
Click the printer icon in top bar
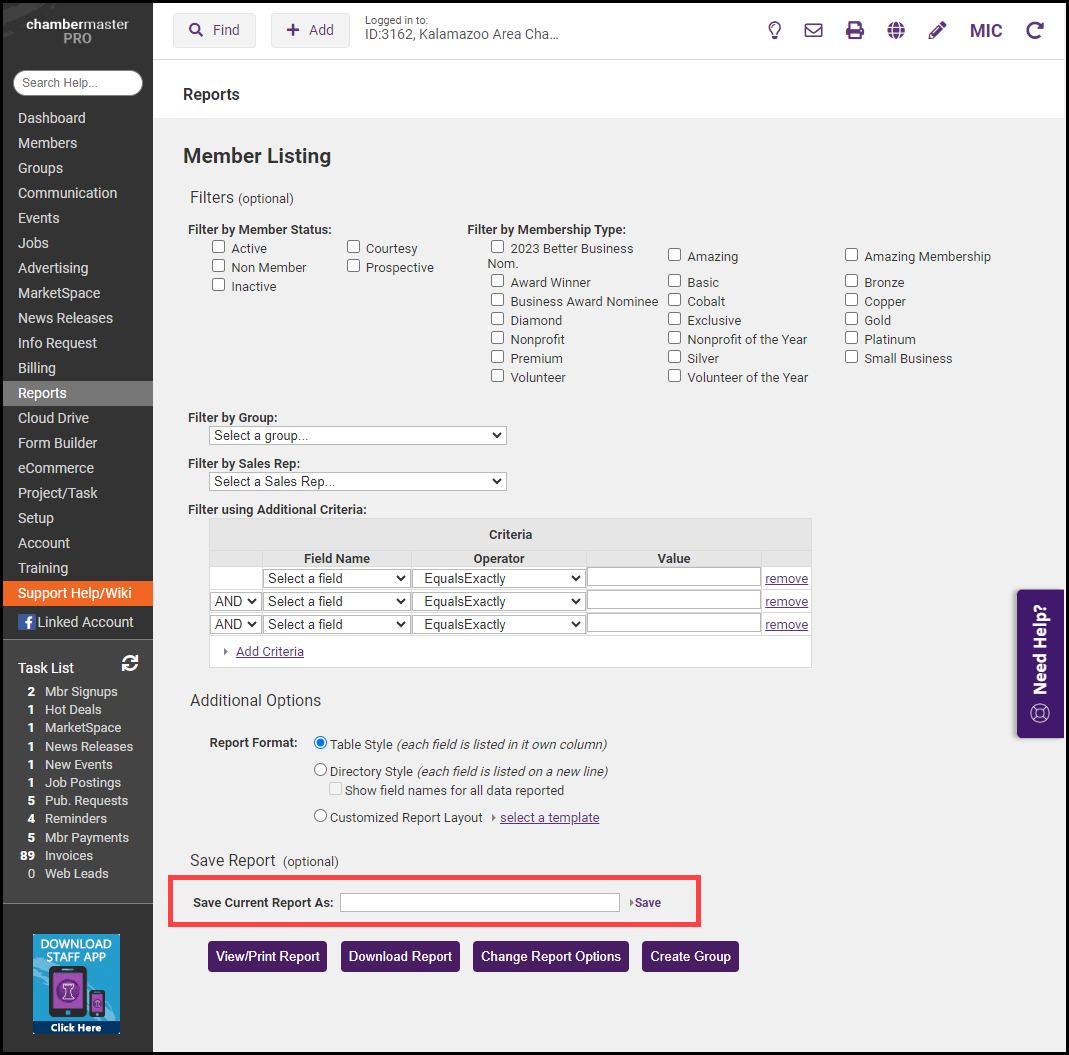click(x=854, y=30)
